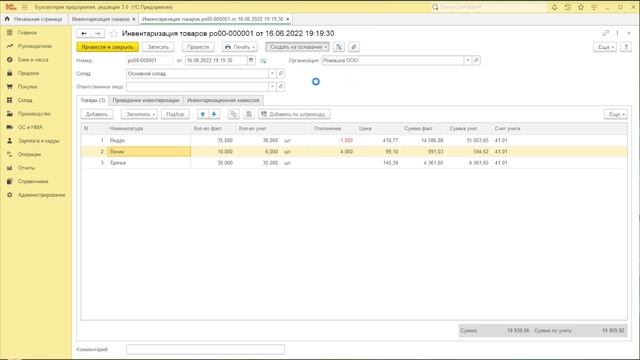This screenshot has height=360, width=640.
Task: Open Главное section in sidebar
Action: point(27,32)
